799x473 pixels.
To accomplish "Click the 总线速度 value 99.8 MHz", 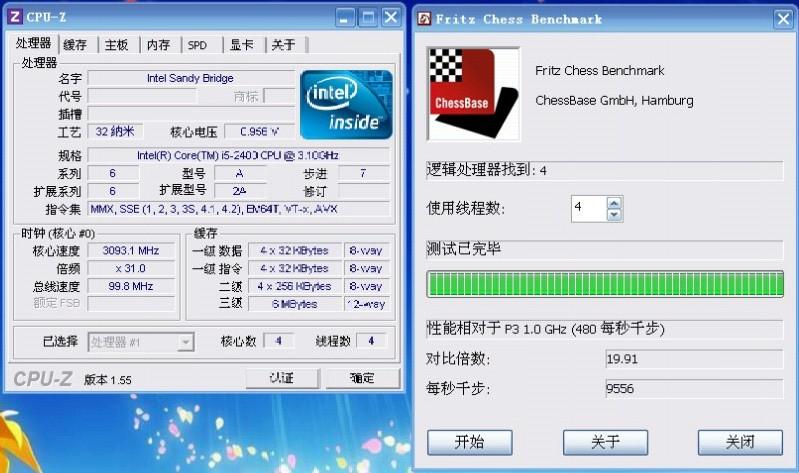I will coord(131,286).
